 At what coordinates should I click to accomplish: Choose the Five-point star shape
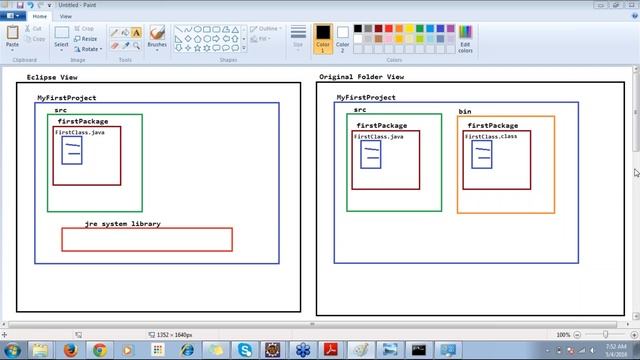(x=197, y=48)
